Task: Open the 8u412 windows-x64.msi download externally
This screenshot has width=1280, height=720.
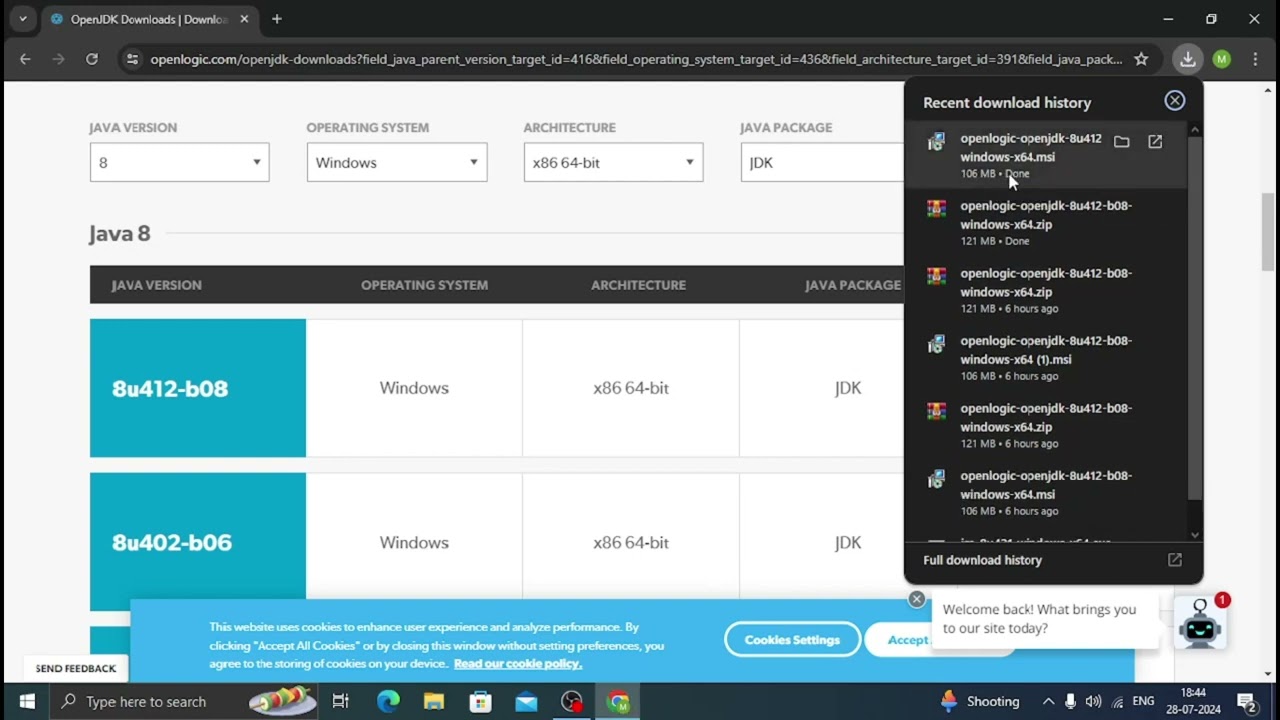Action: 1155,142
